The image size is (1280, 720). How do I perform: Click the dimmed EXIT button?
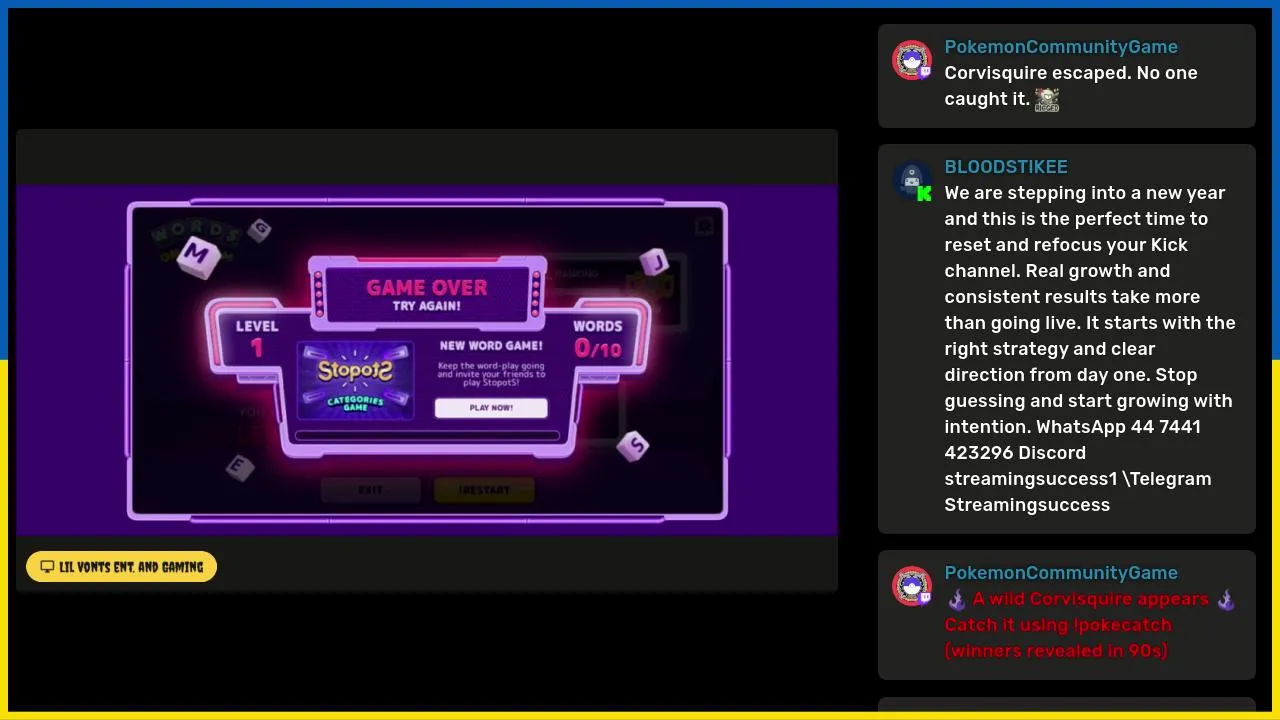pyautogui.click(x=371, y=490)
